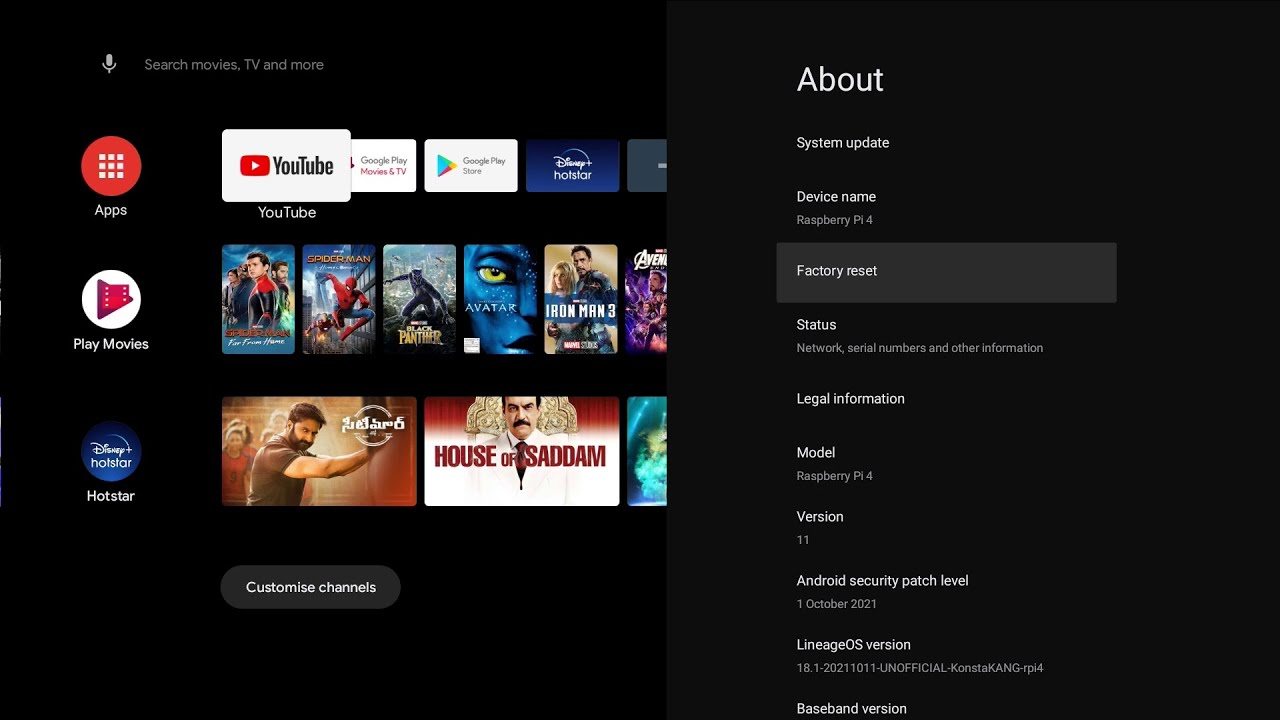The height and width of the screenshot is (720, 1280).
Task: Select the LineageOS version entry
Action: [x=946, y=655]
